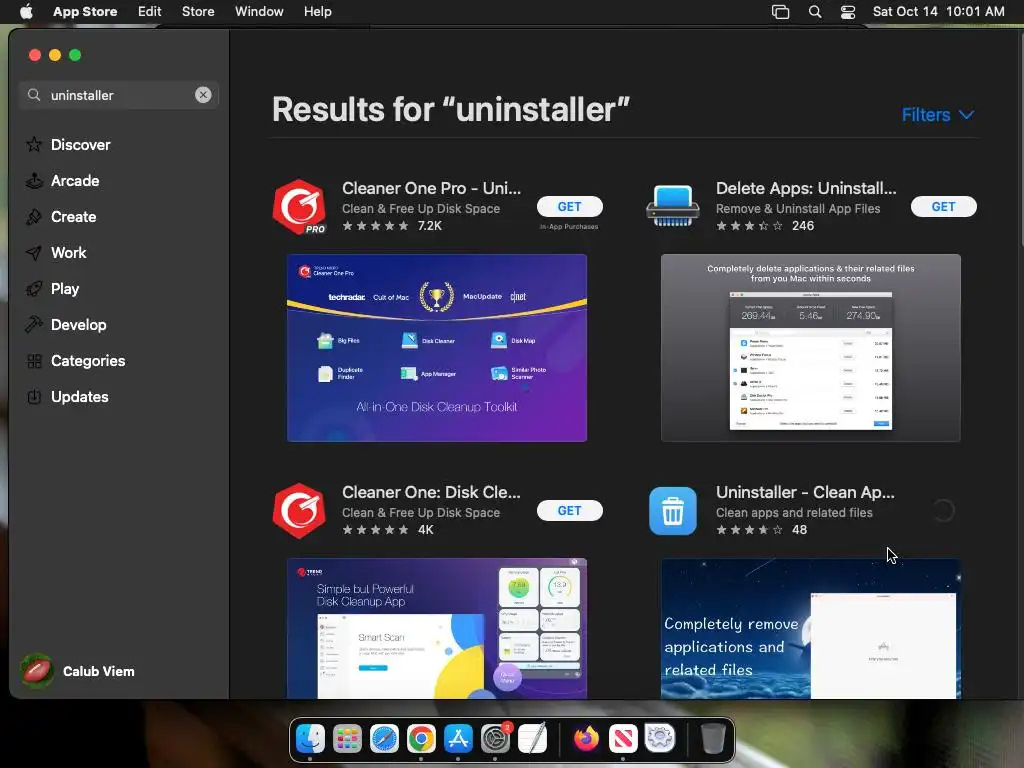
Task: Launch Firefox from the Dock
Action: (x=586, y=739)
